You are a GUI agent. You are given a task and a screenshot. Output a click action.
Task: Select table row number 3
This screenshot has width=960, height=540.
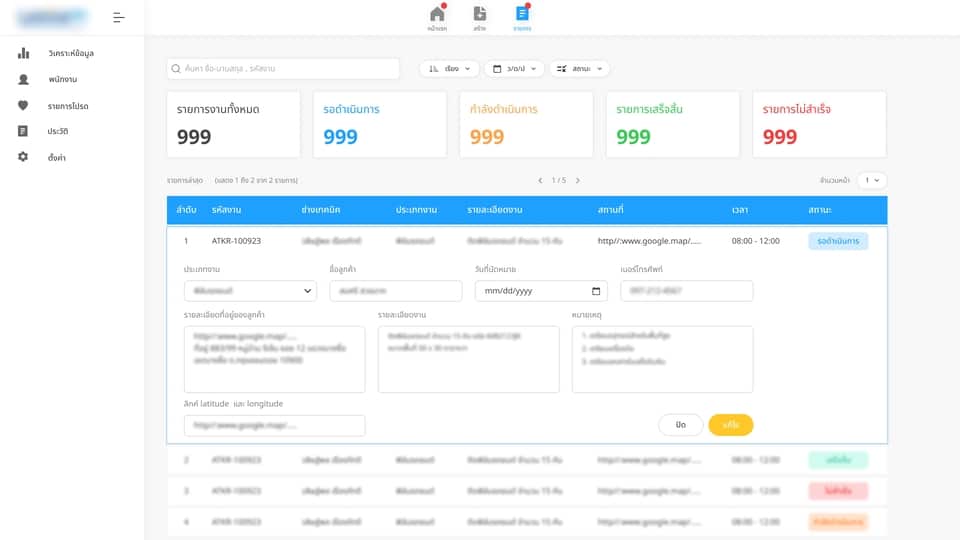pyautogui.click(x=527, y=491)
